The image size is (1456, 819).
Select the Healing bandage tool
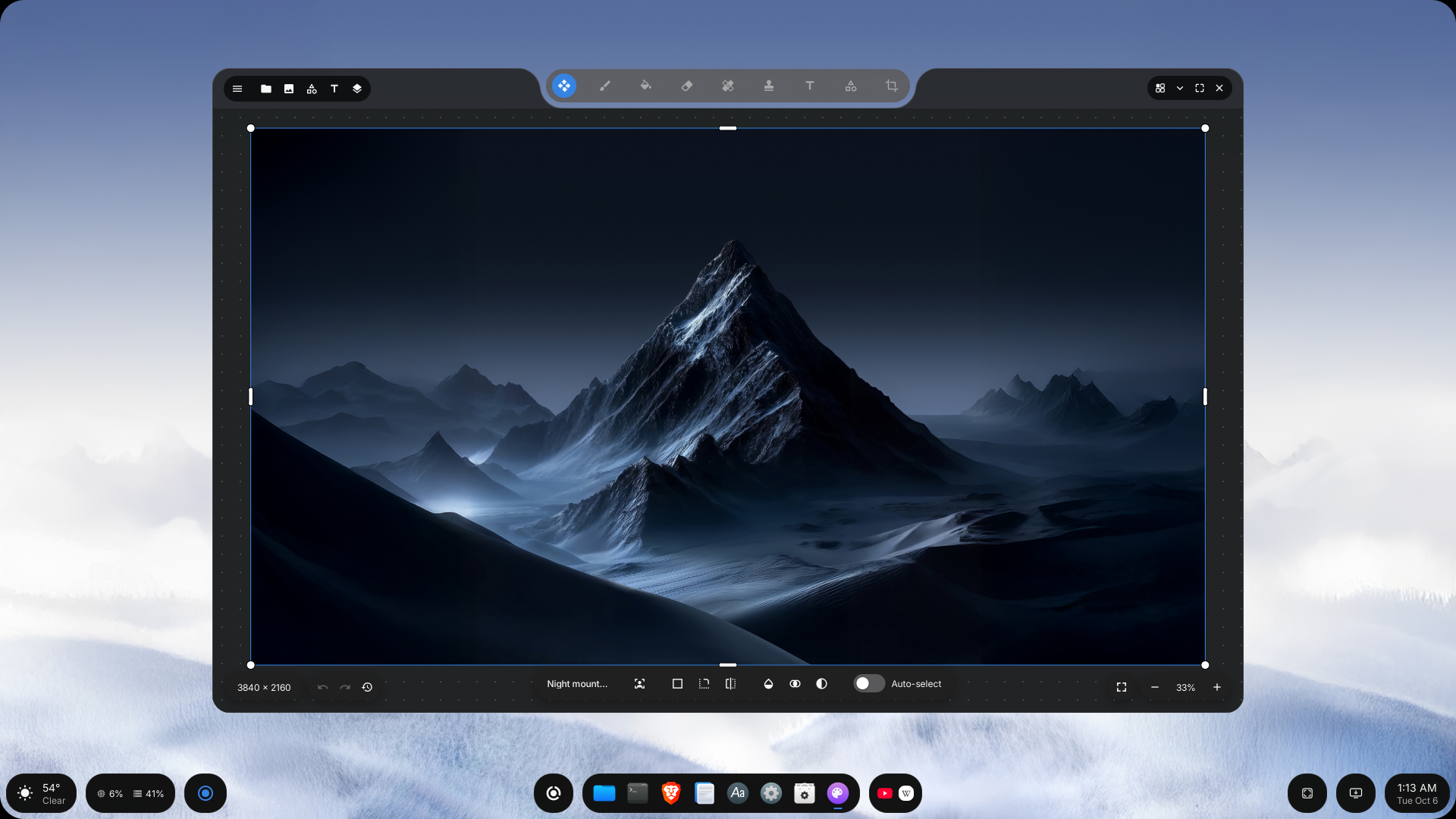[x=728, y=86]
